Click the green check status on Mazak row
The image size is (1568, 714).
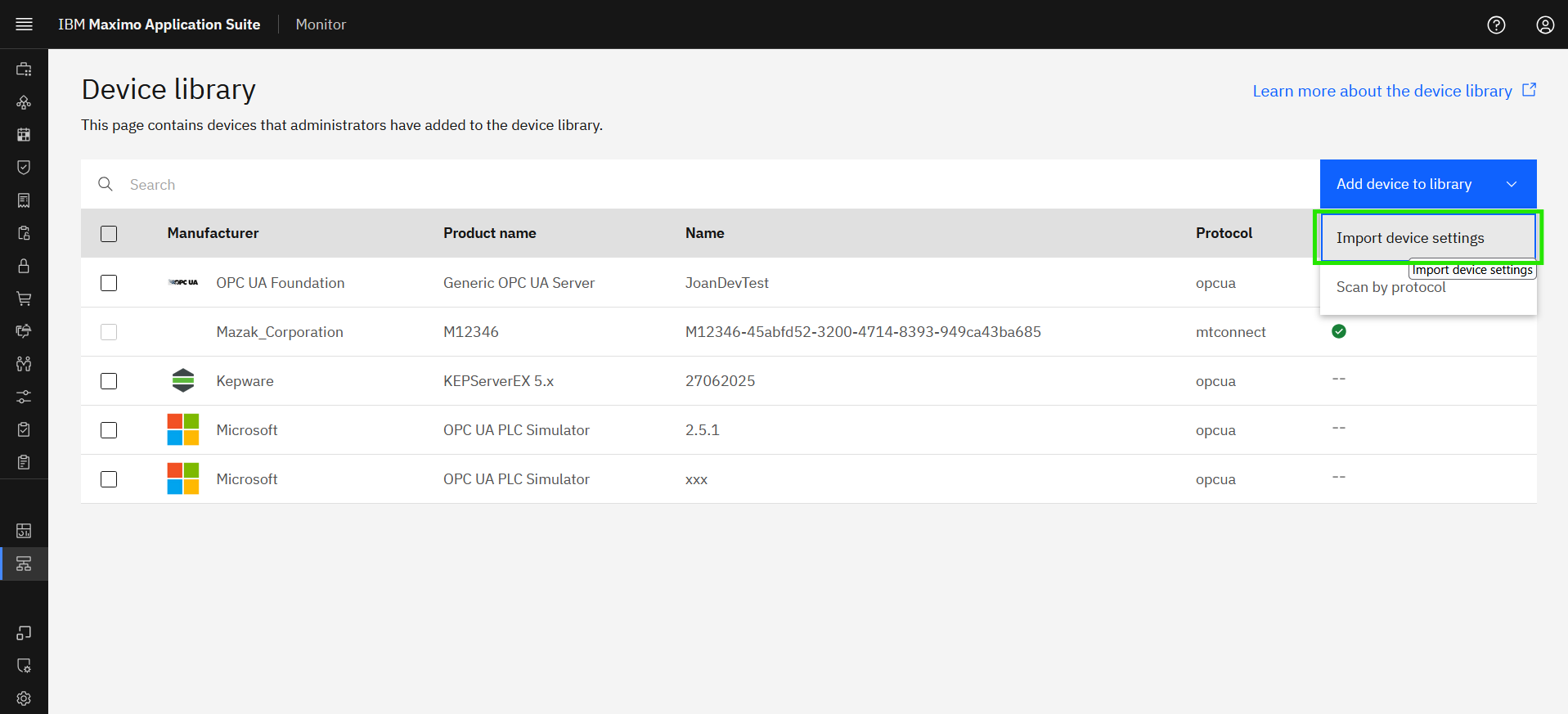[x=1339, y=331]
